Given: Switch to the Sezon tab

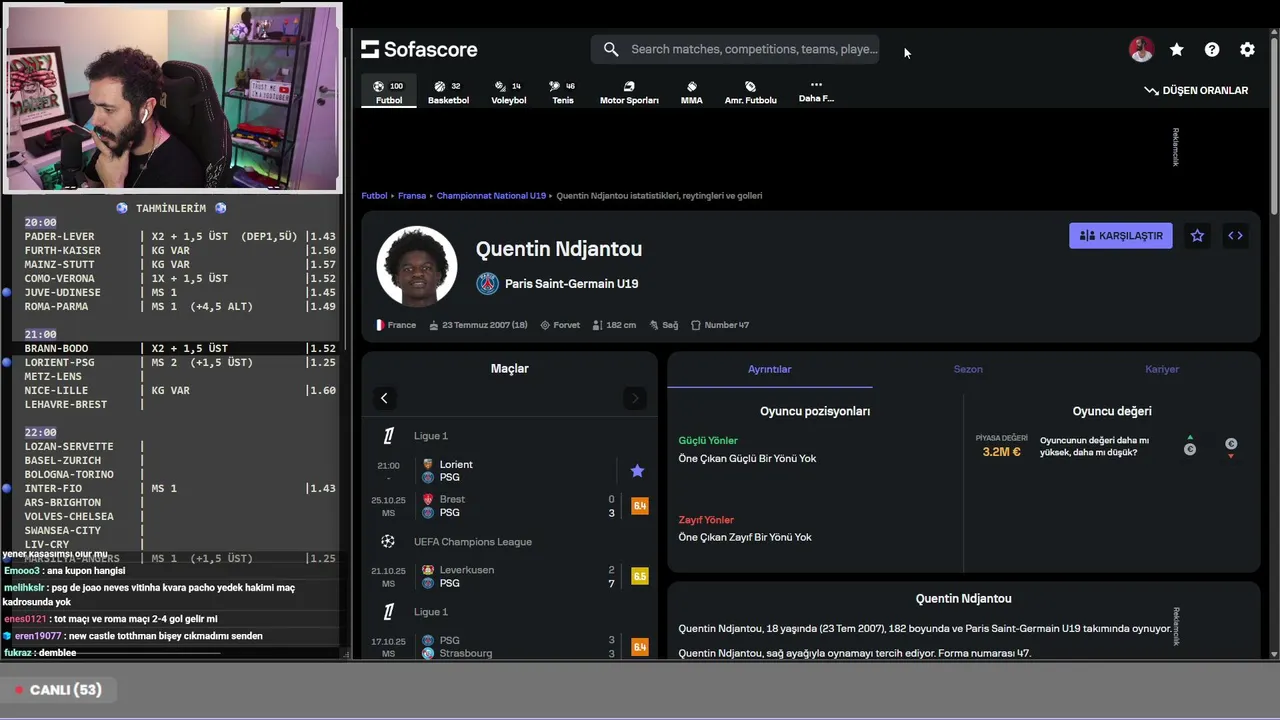Looking at the screenshot, I should tap(968, 369).
